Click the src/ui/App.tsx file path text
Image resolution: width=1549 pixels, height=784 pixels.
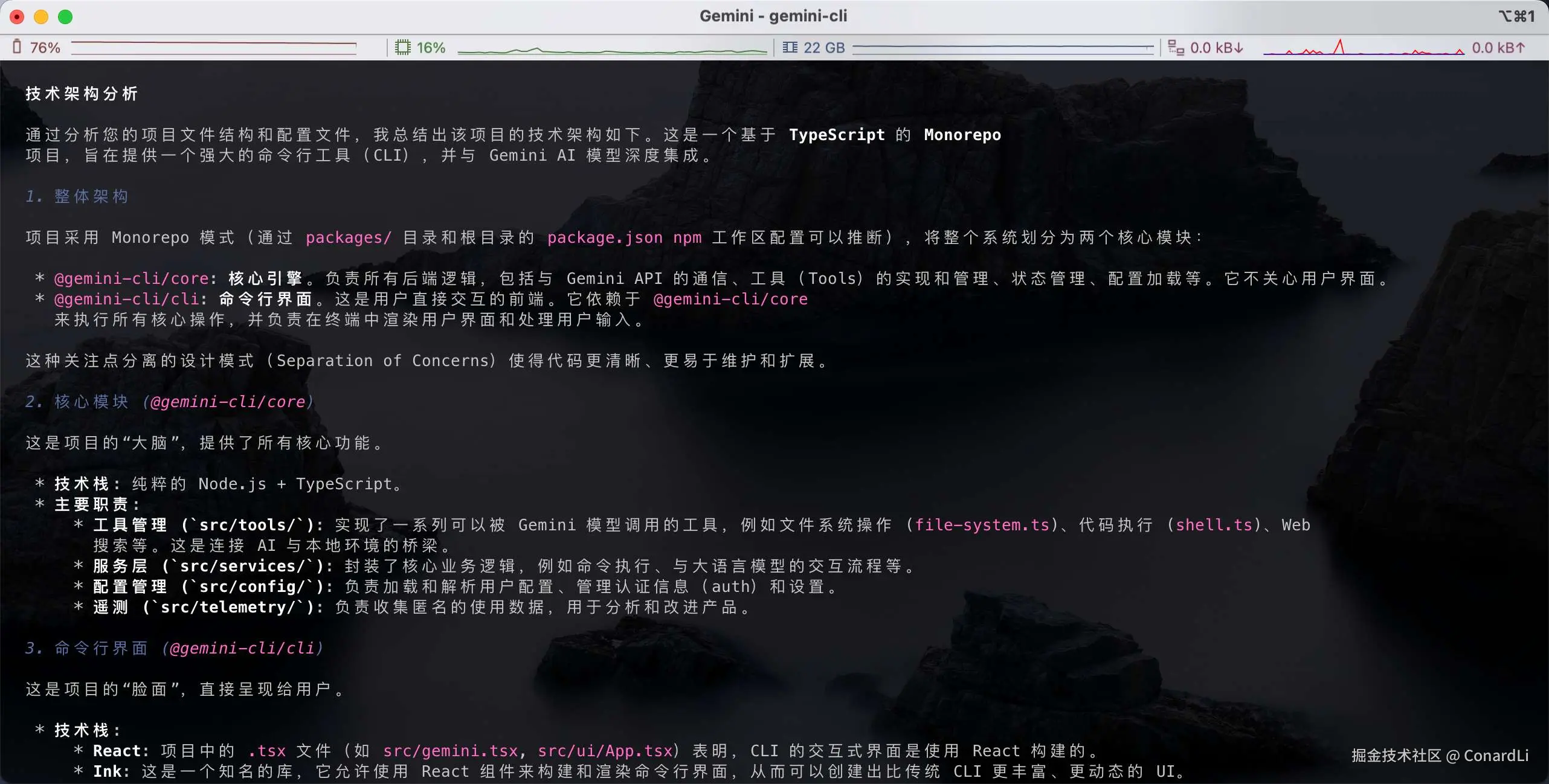(x=605, y=751)
